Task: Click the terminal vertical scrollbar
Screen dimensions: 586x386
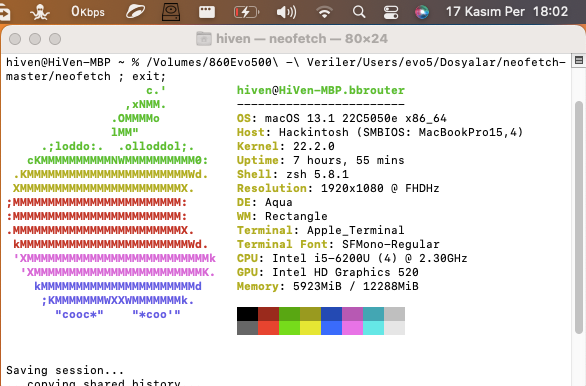Action: point(579,217)
